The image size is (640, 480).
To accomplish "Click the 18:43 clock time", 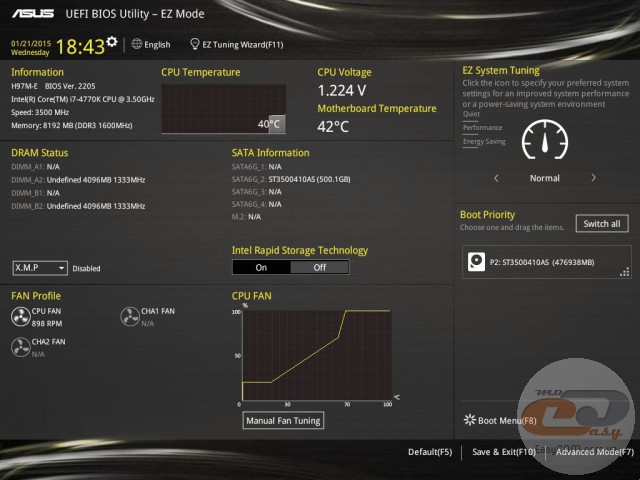I will [x=80, y=47].
